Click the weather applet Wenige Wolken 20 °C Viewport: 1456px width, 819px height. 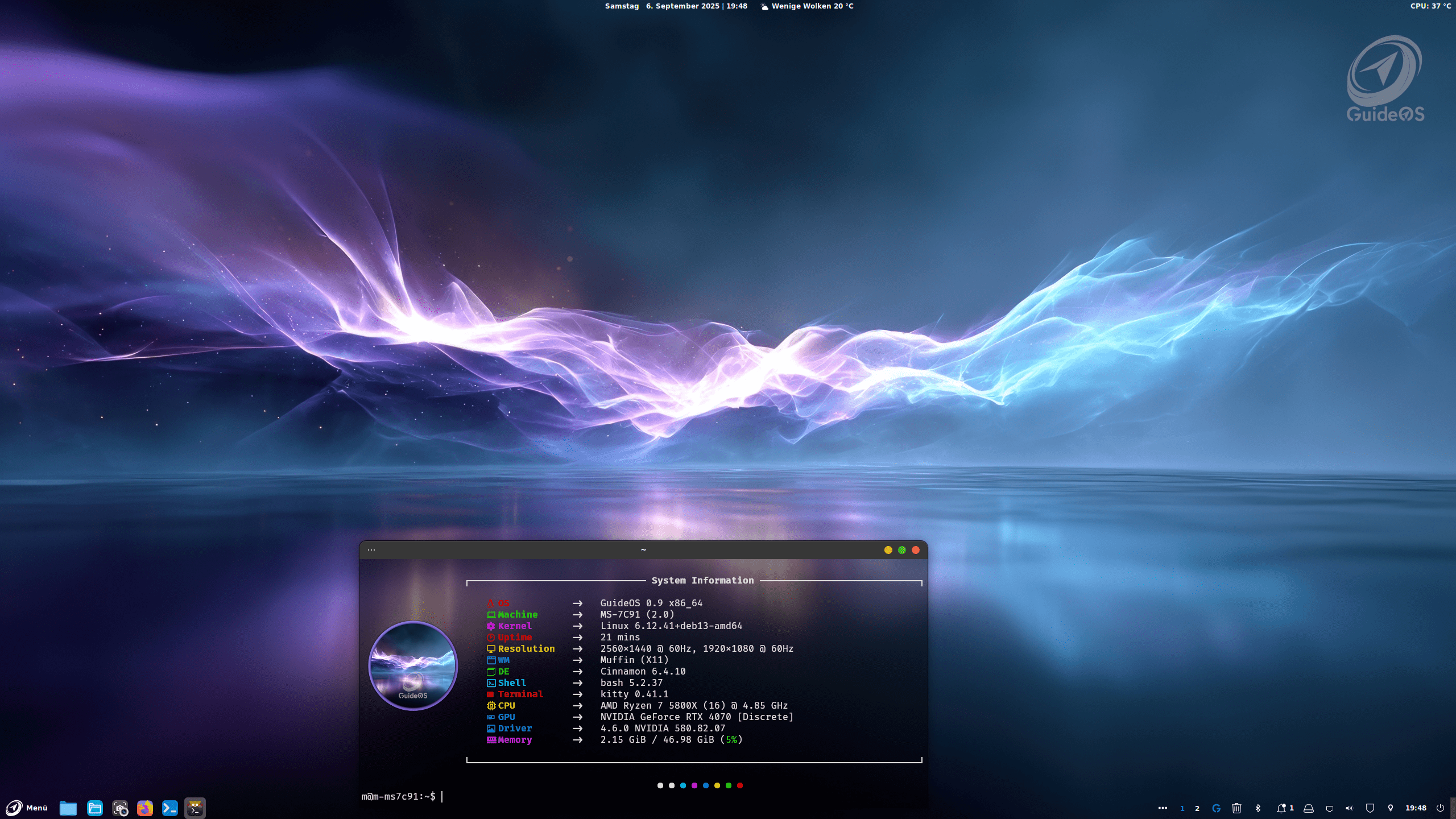807,6
